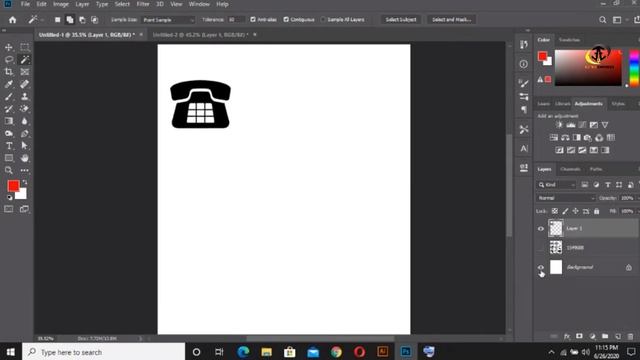
Task: Select the Move tool
Action: [x=9, y=47]
